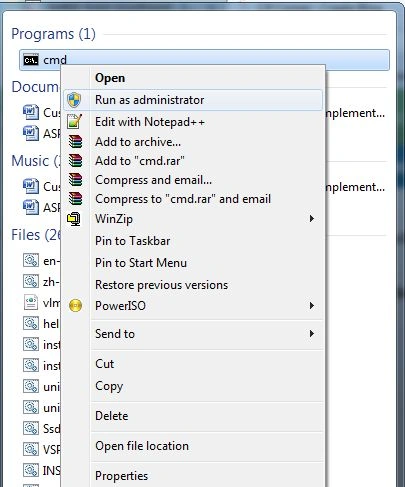Click the Notepad++ icon in context menu
405x487 pixels.
click(75, 121)
